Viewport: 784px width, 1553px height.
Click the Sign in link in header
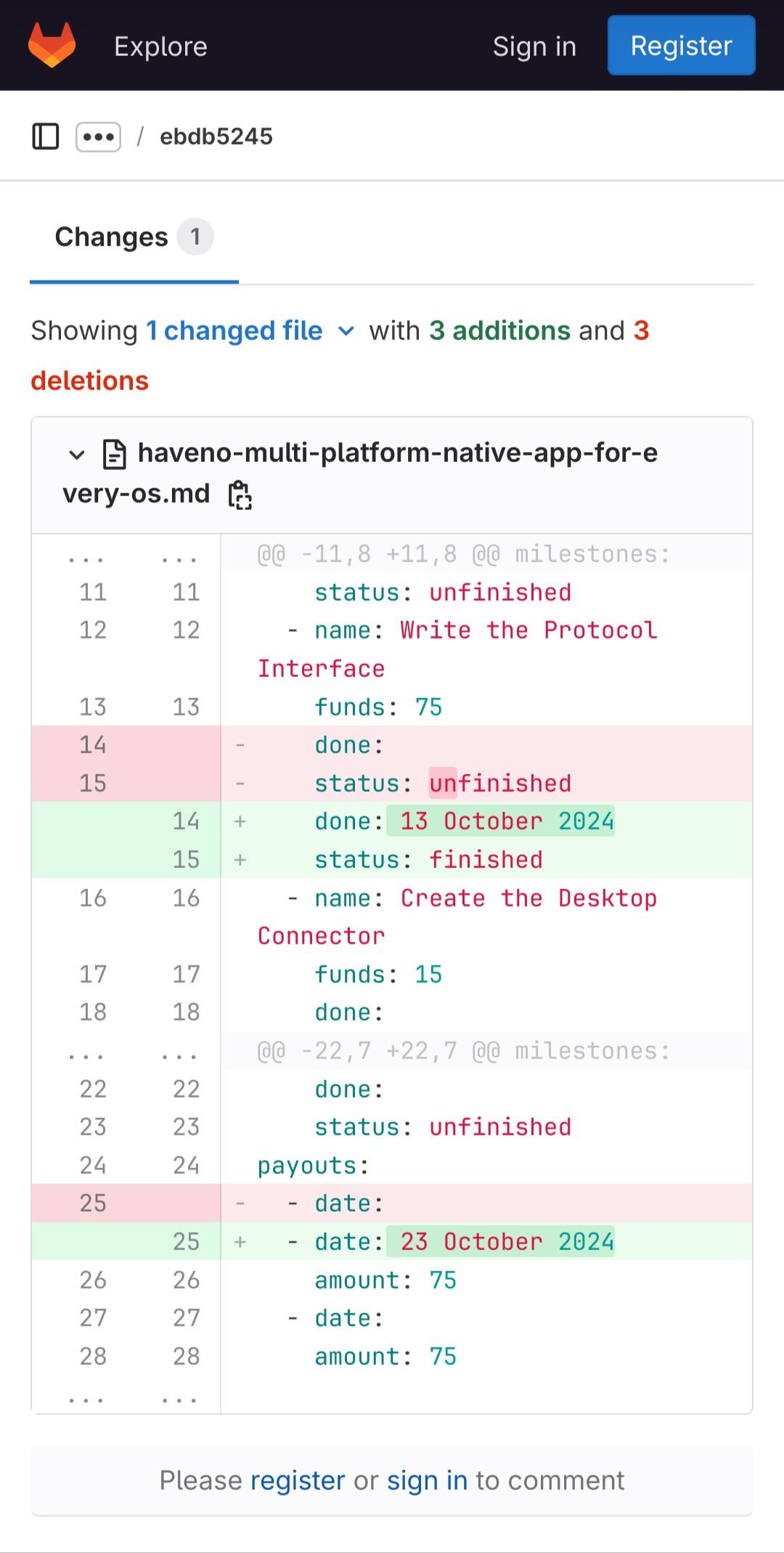tap(534, 46)
